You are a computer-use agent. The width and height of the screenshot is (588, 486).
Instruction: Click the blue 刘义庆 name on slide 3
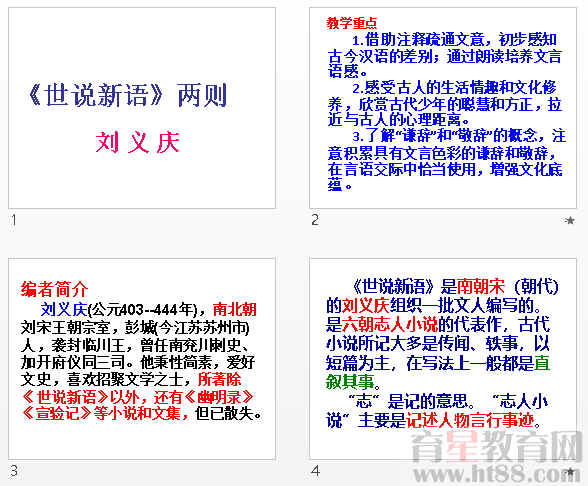tap(64, 309)
